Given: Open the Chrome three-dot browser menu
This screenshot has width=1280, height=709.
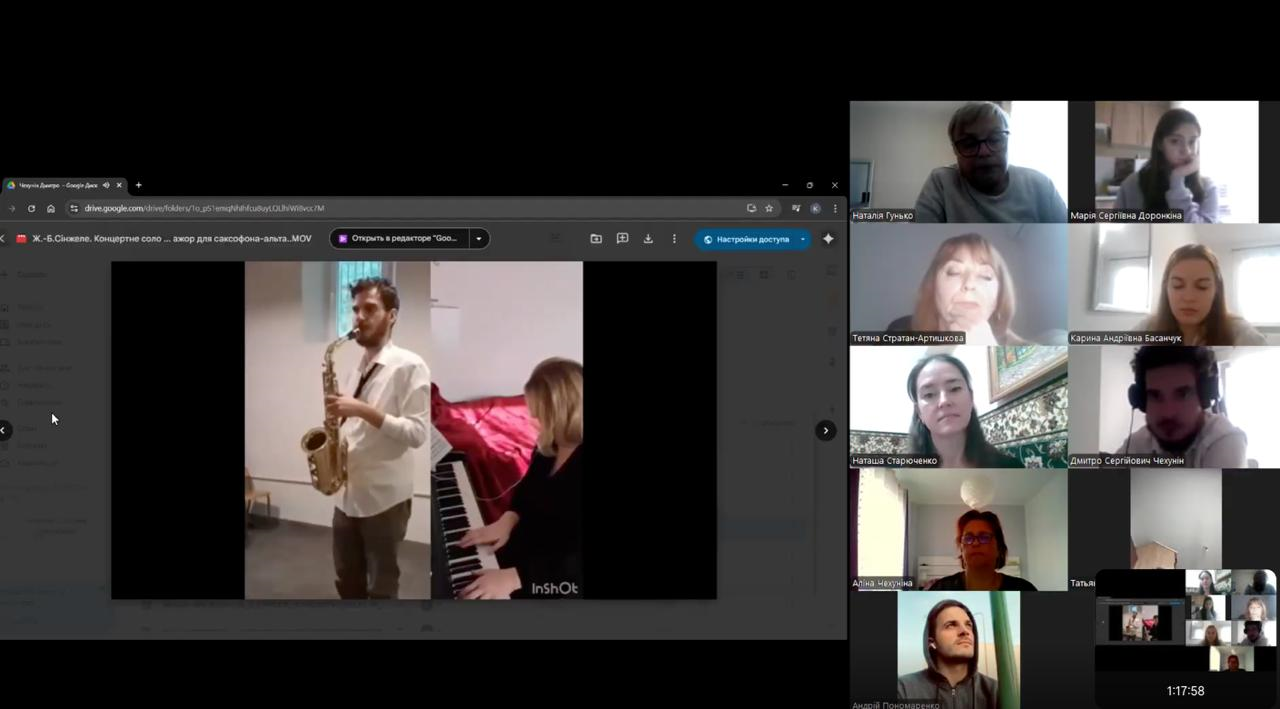Looking at the screenshot, I should tap(835, 208).
